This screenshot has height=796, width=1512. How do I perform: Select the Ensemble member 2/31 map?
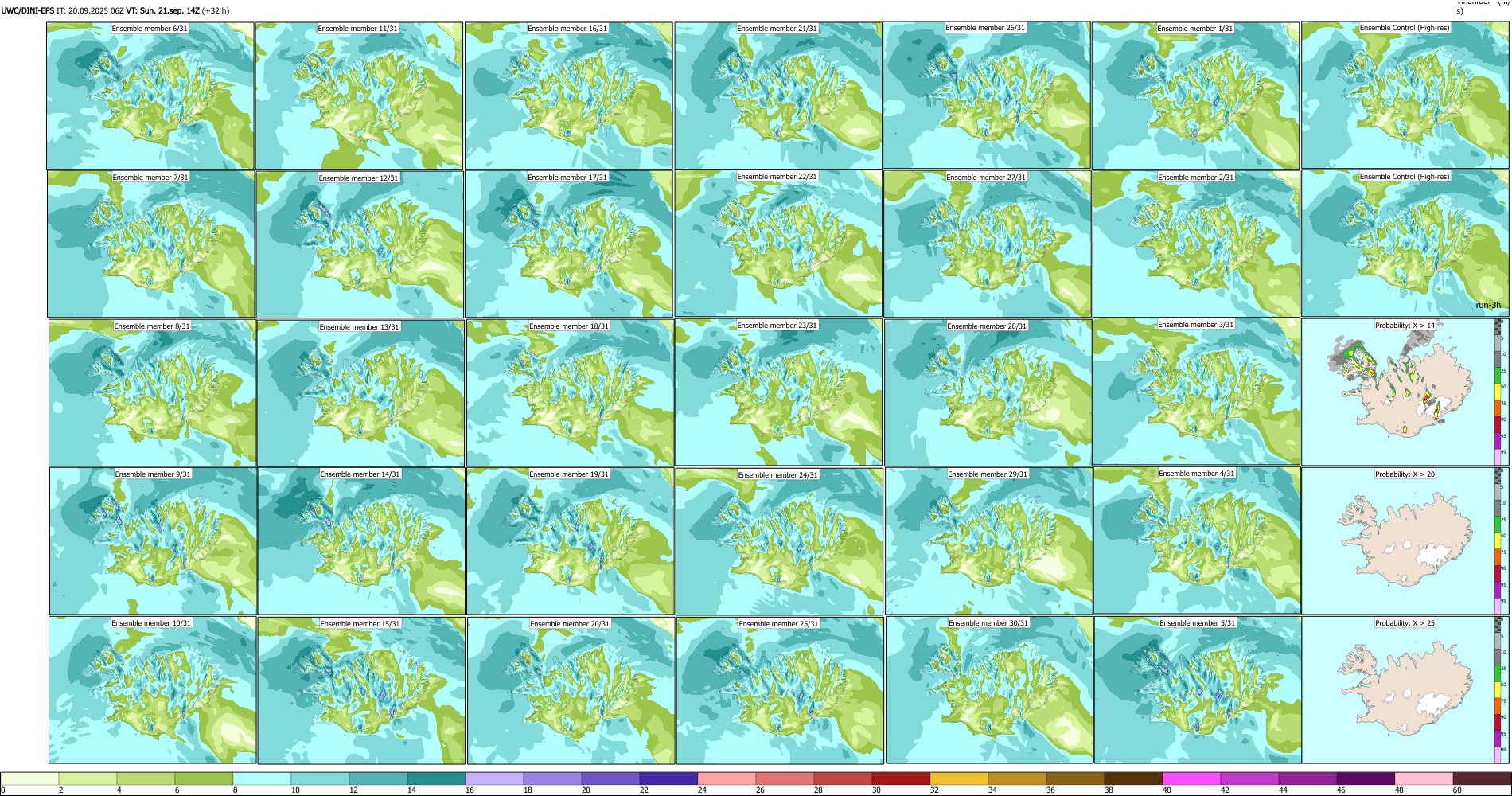(x=1196, y=244)
